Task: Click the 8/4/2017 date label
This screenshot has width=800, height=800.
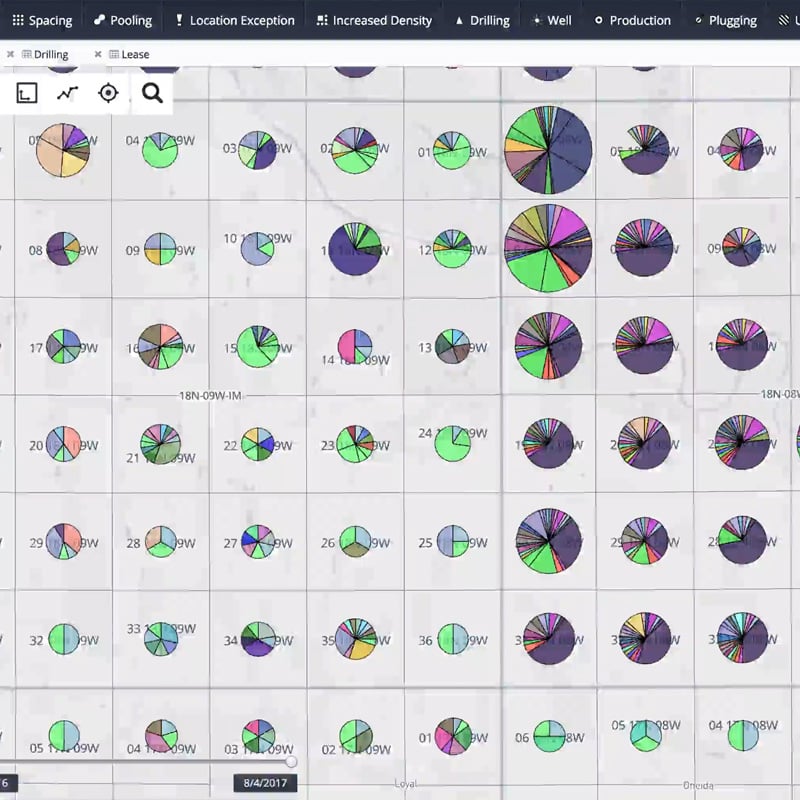Action: (x=265, y=782)
